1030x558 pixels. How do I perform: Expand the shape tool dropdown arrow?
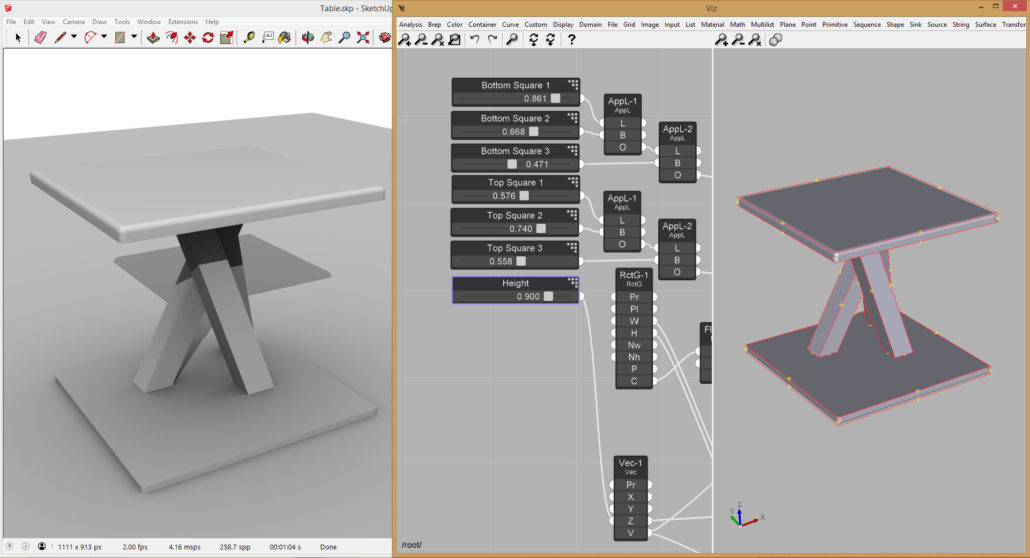(x=133, y=38)
